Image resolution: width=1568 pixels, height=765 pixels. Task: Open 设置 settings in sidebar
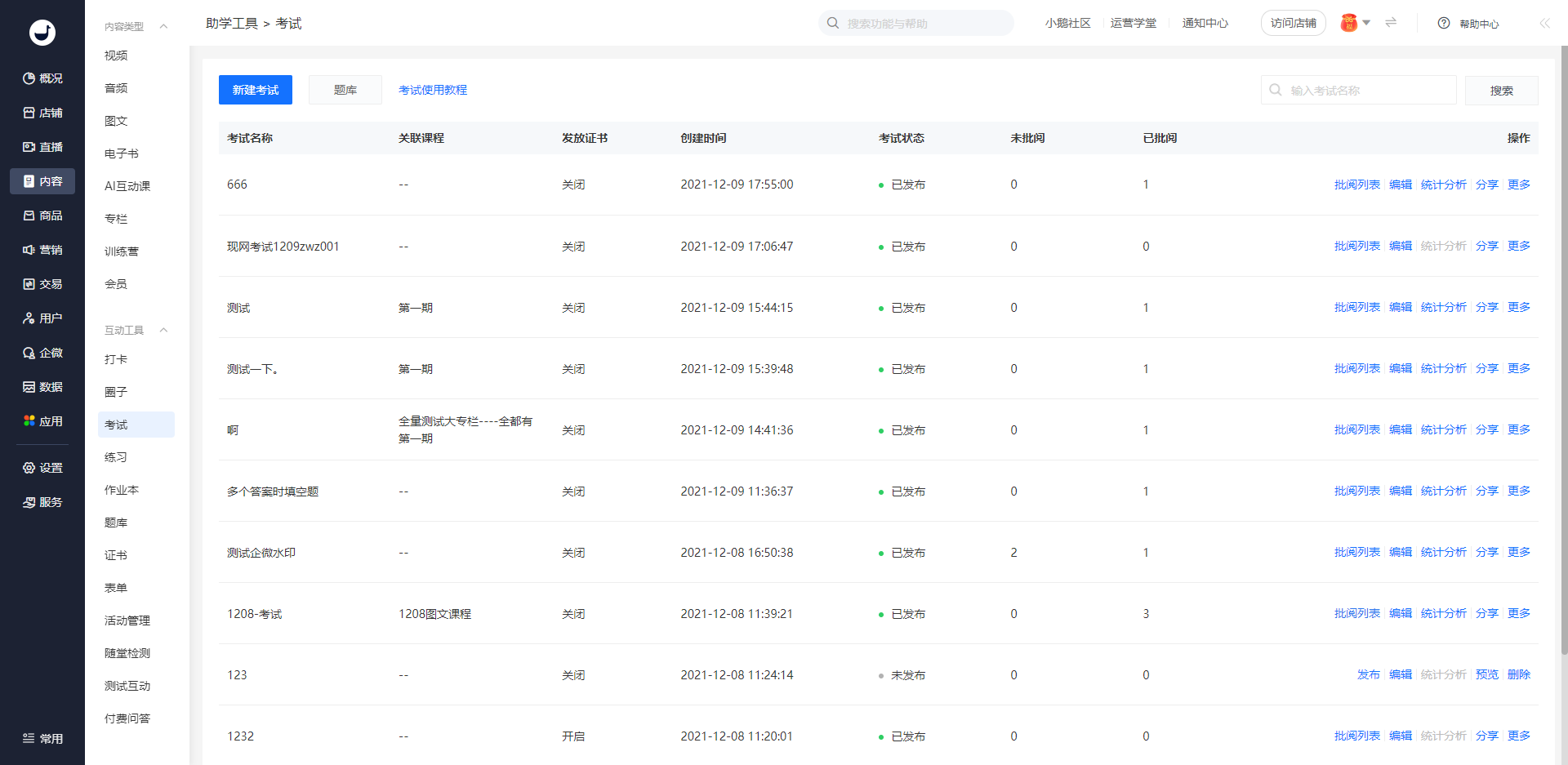point(42,468)
